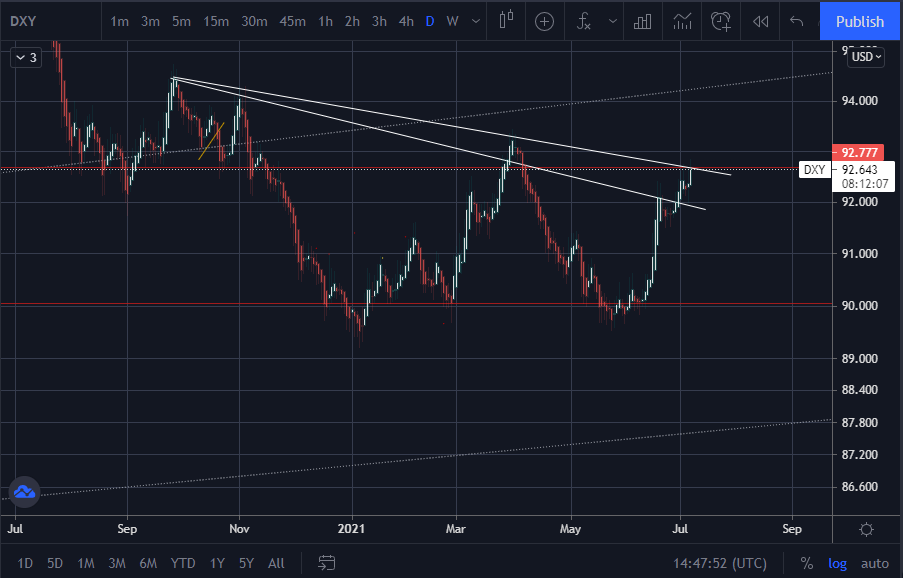Expand the timeframe list dropdown arrow
This screenshot has height=578, width=903.
point(476,21)
